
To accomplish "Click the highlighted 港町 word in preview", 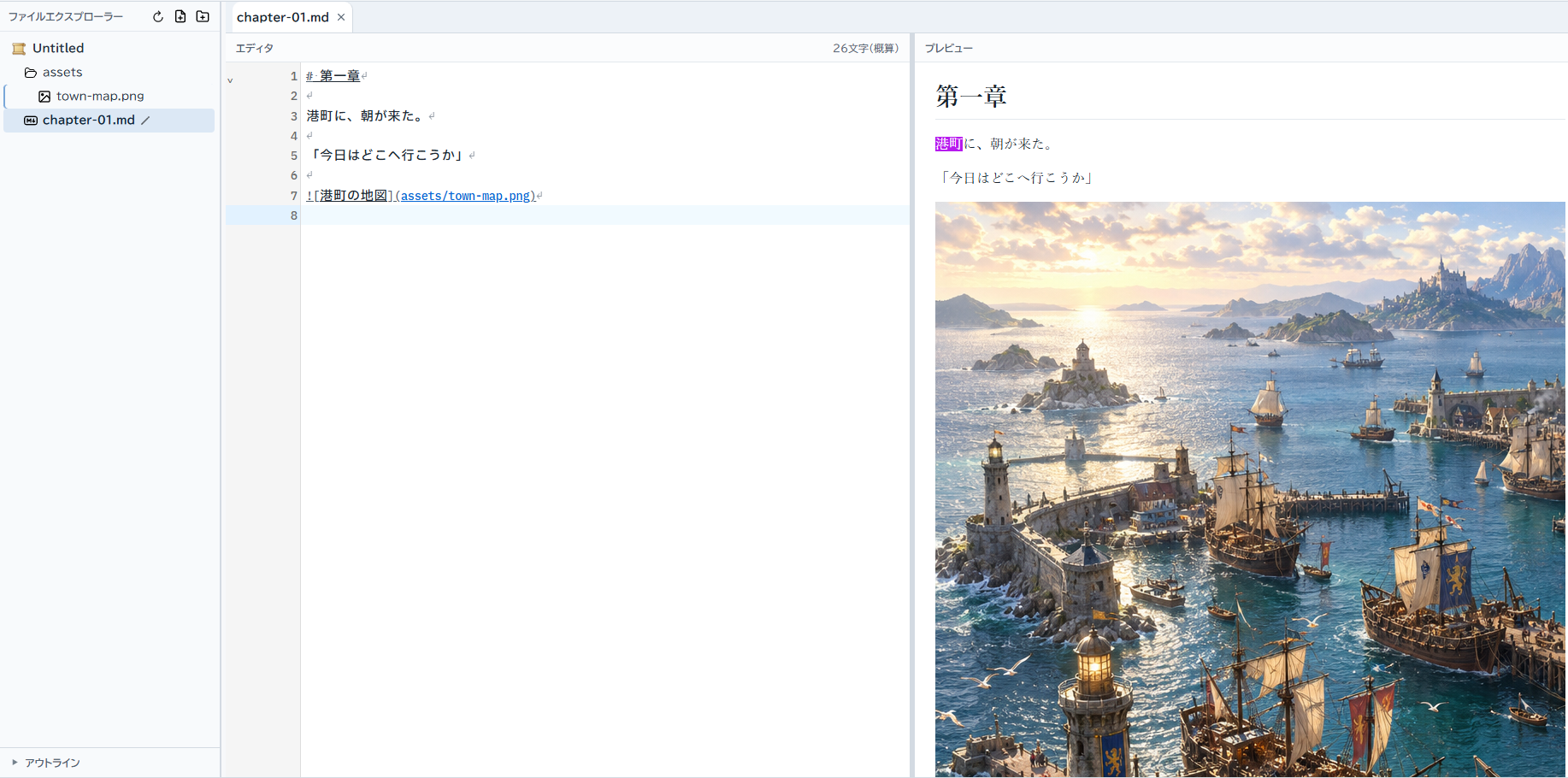I will pos(949,144).
